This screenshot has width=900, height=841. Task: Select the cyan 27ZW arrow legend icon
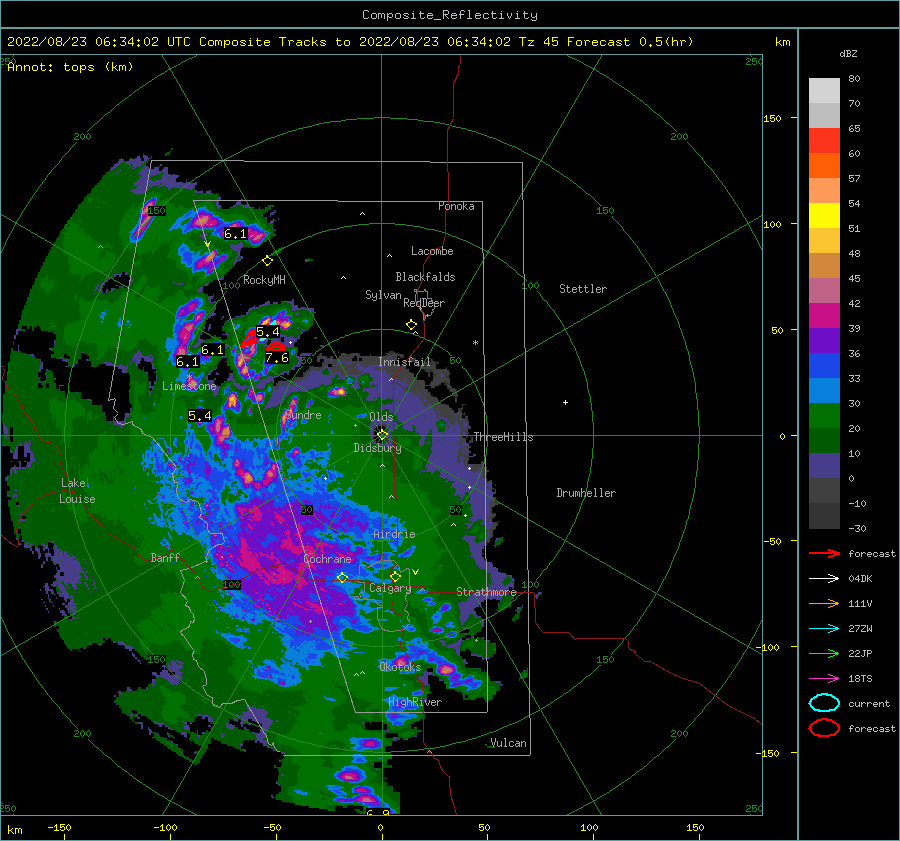point(825,629)
